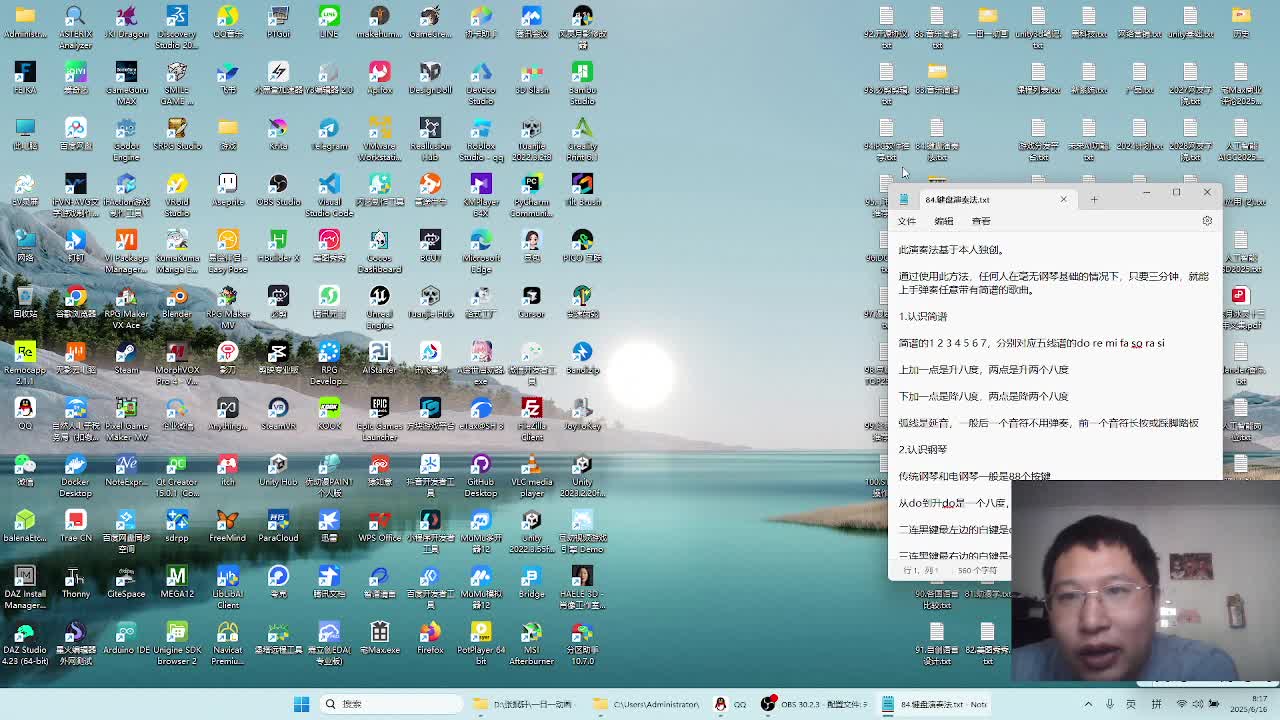Open the 文件 menu in Notepad
1280x720 pixels.
(x=906, y=221)
